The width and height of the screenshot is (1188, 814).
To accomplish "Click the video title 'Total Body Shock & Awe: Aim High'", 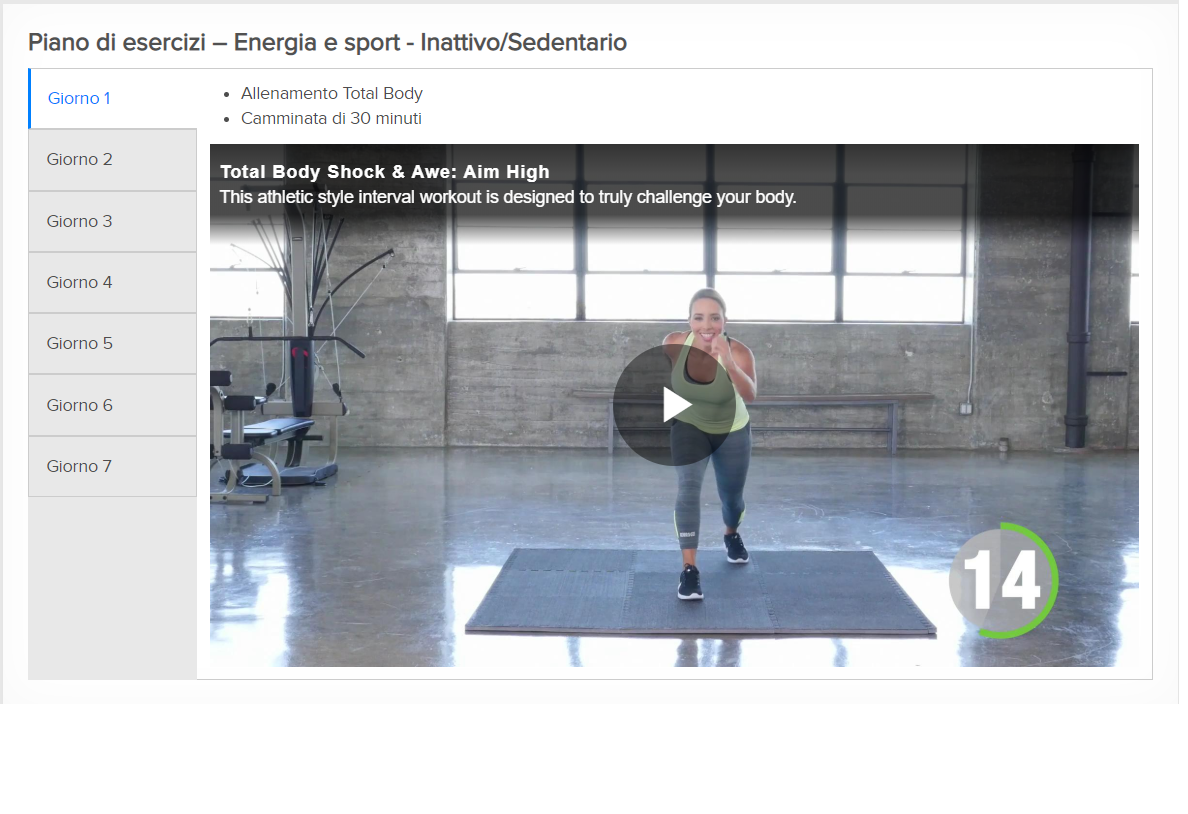I will point(384,172).
